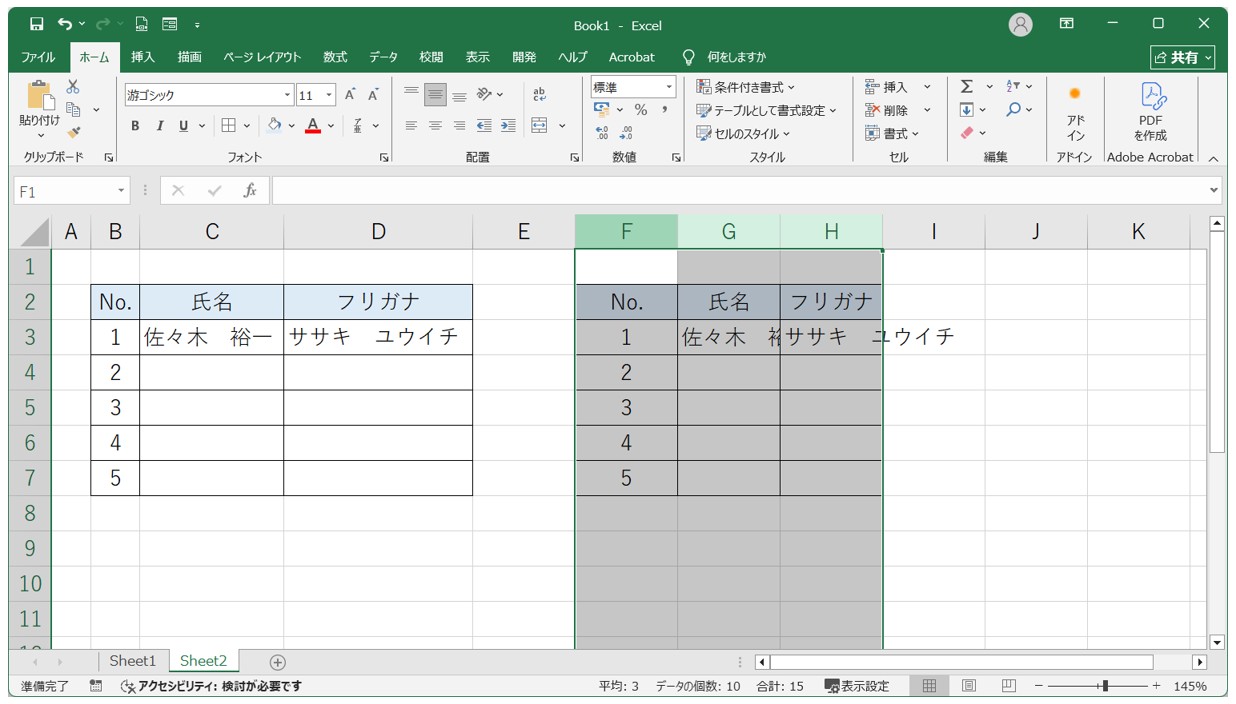Click the comma style icon

click(664, 110)
